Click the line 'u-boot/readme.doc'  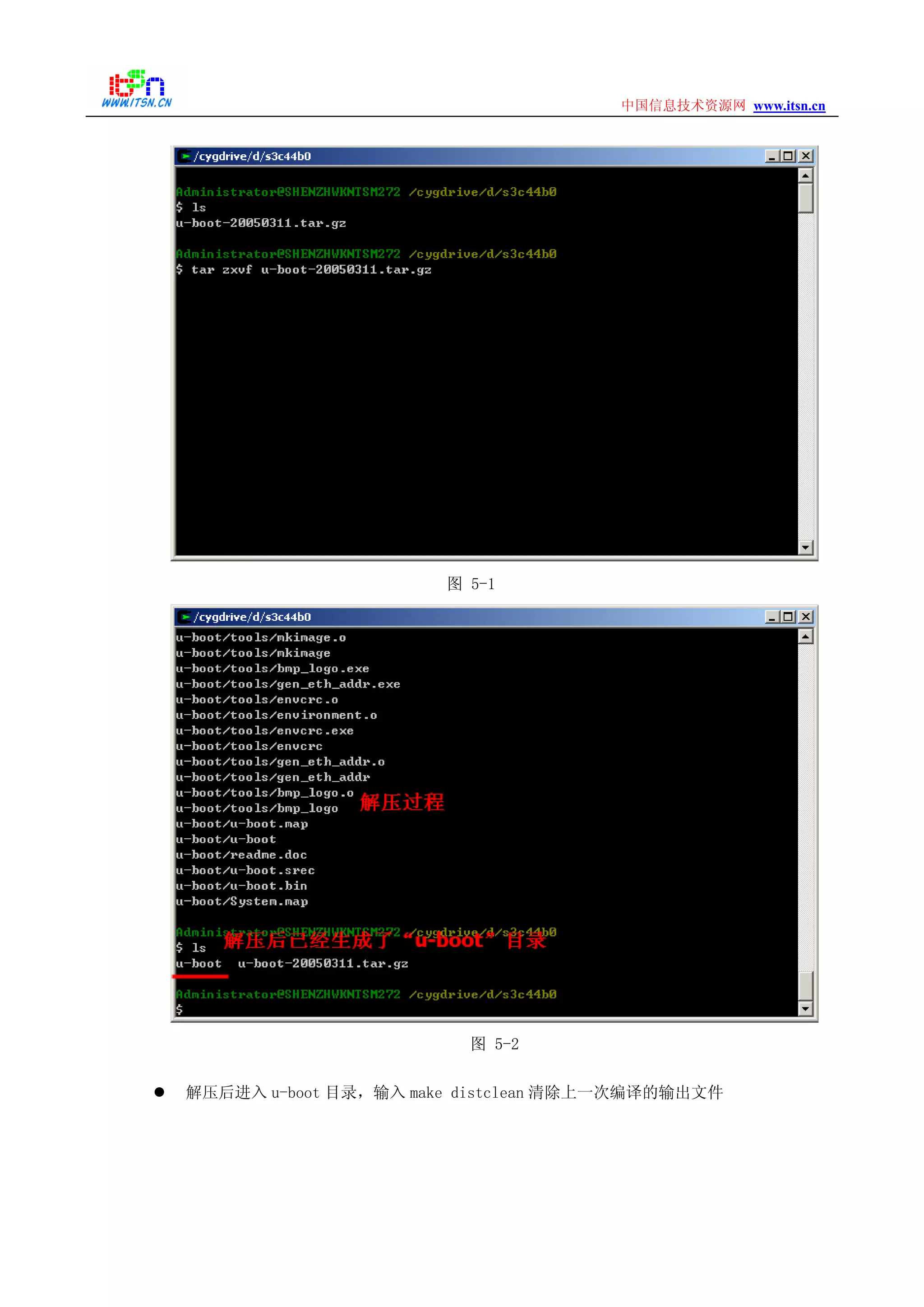tap(241, 855)
